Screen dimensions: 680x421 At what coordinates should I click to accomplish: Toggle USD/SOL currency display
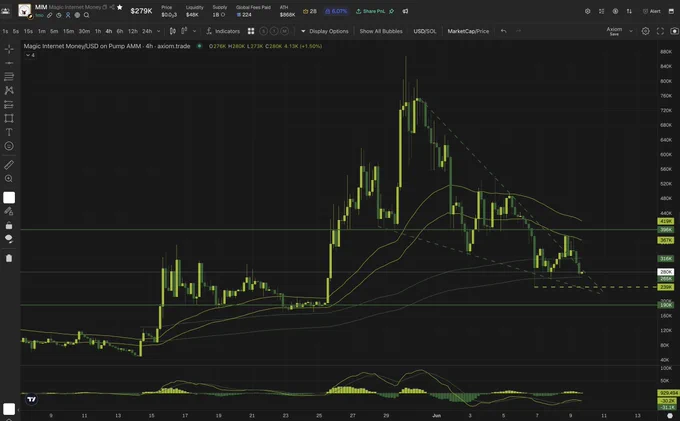[x=425, y=31]
